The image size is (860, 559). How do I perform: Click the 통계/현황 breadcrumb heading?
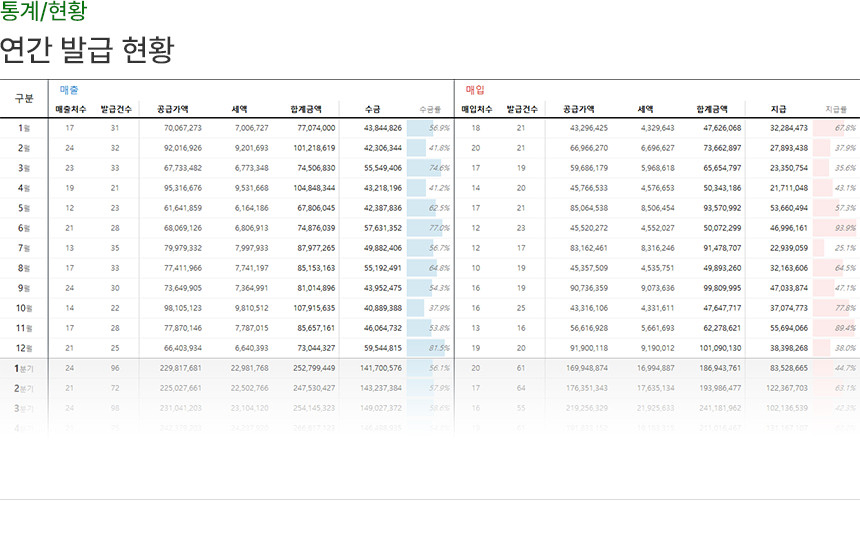[x=43, y=12]
